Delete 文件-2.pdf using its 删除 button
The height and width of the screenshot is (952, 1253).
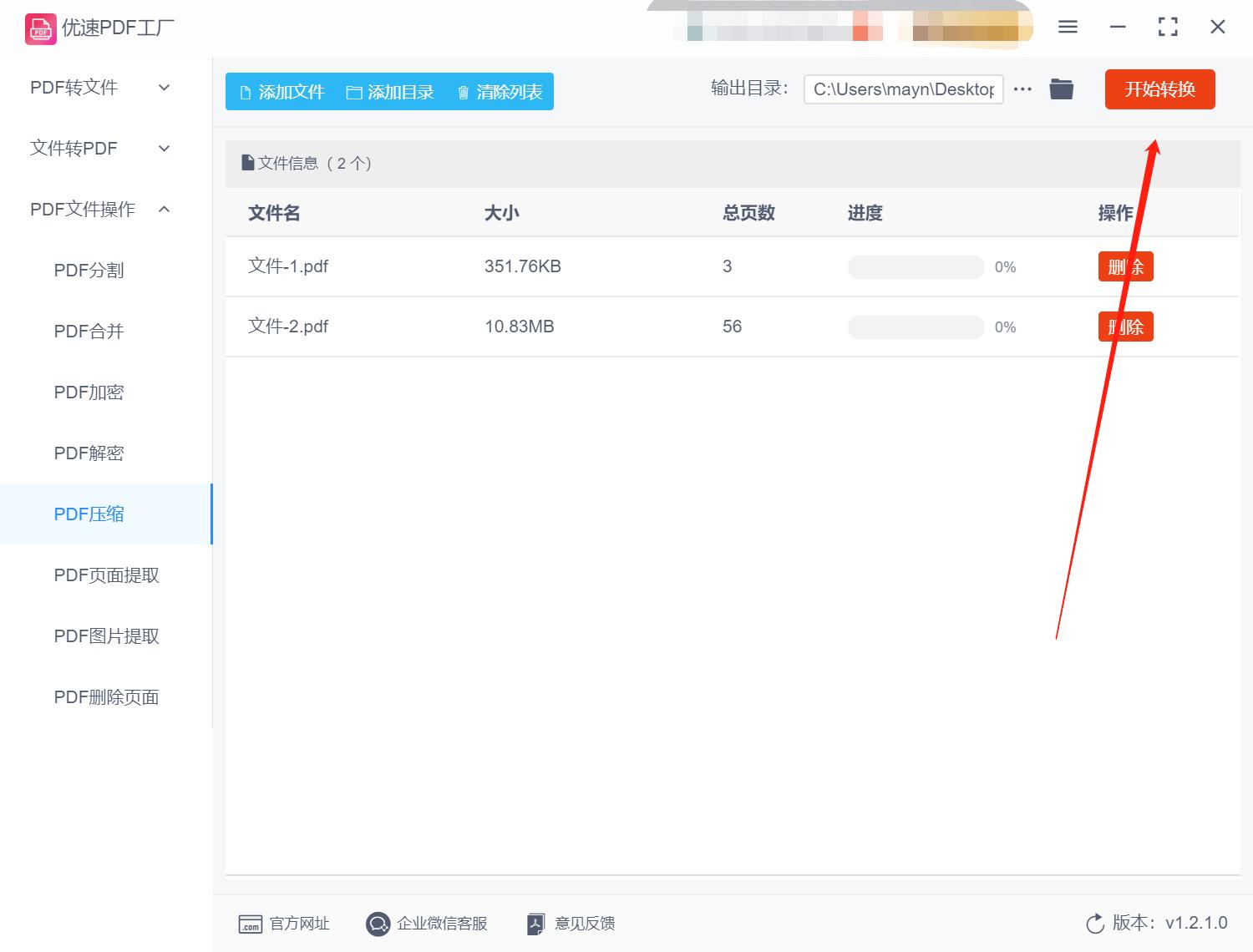1125,327
